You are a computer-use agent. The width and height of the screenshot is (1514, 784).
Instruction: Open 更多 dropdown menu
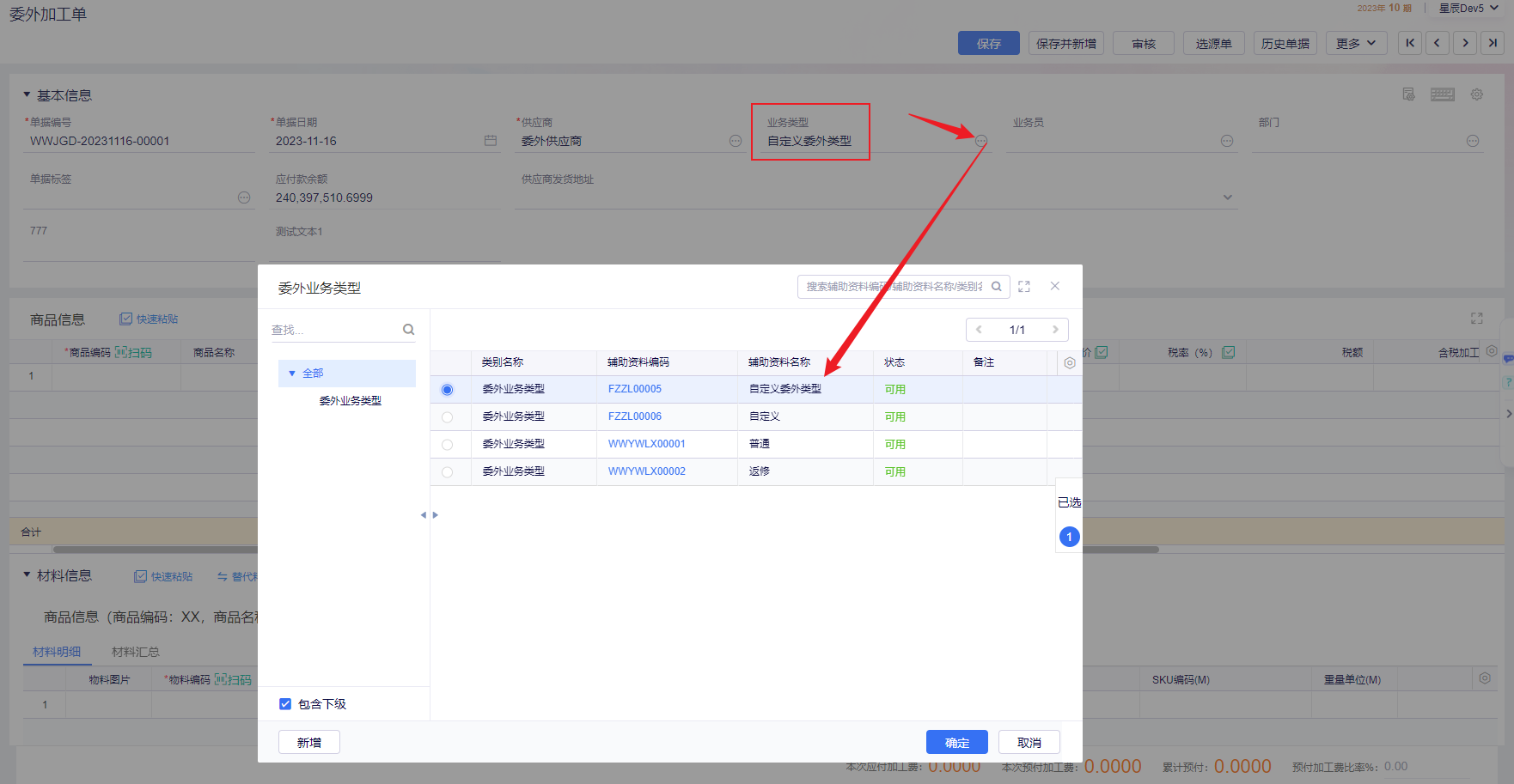1357,43
